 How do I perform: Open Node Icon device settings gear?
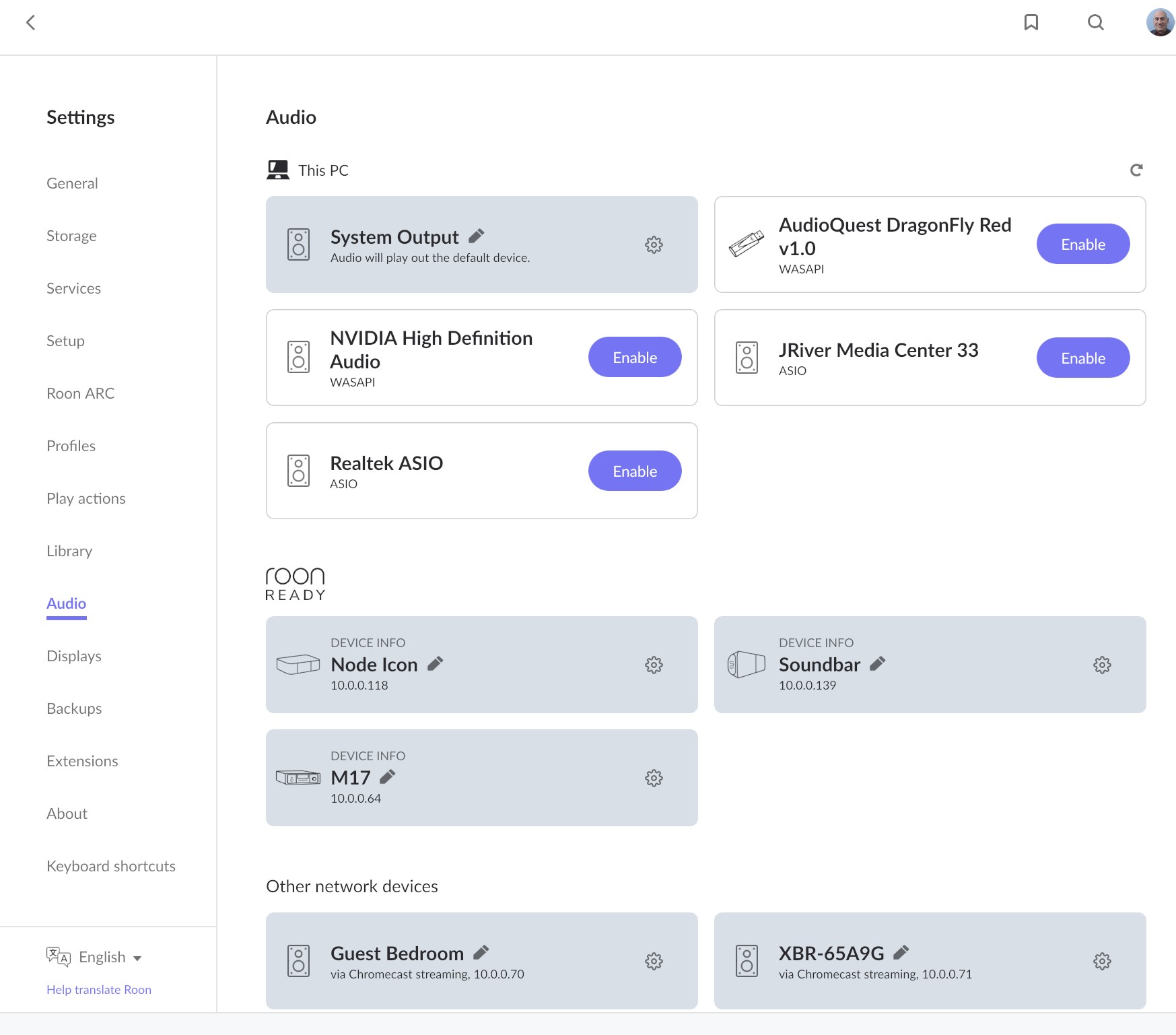[x=654, y=665]
